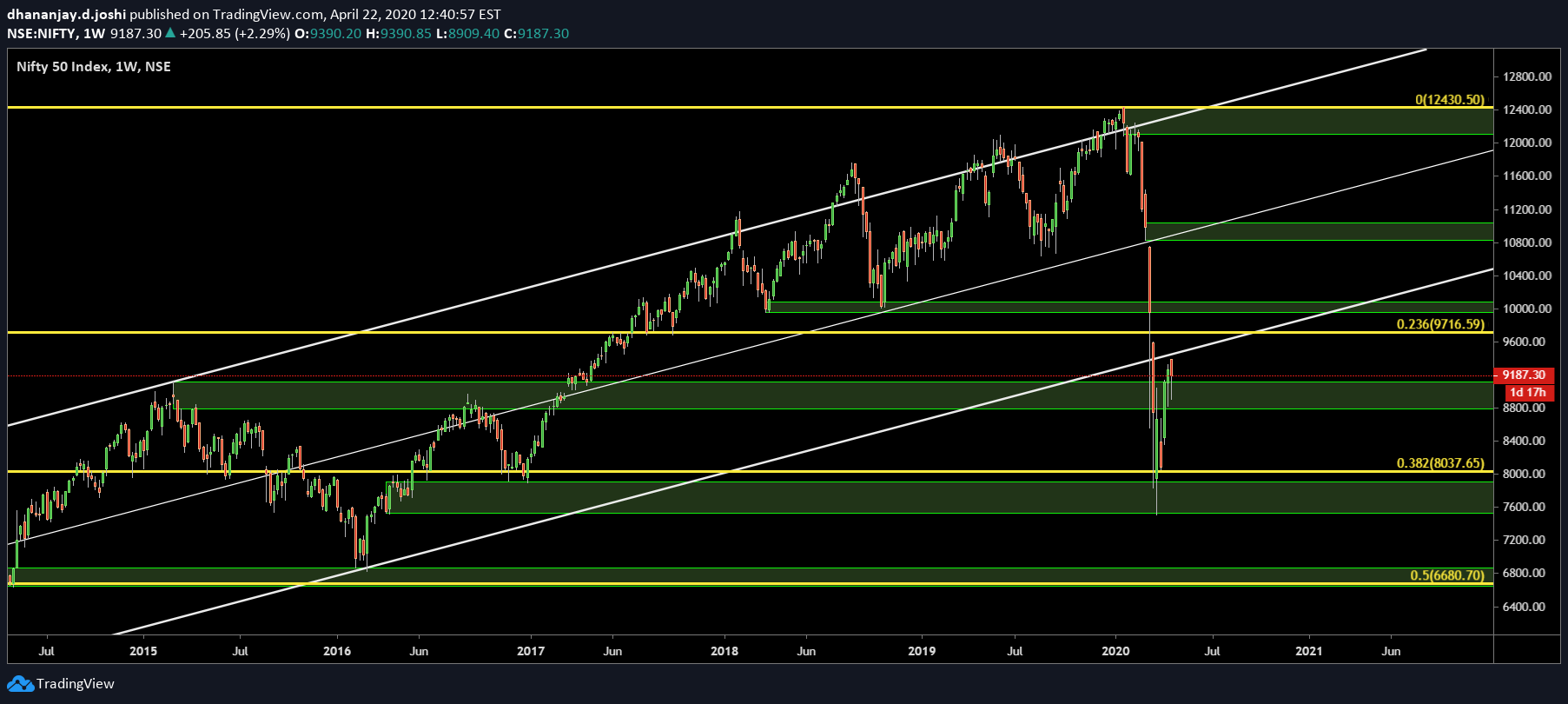Click the 11200.00 price axis label
The width and height of the screenshot is (1568, 704).
pyautogui.click(x=1527, y=209)
